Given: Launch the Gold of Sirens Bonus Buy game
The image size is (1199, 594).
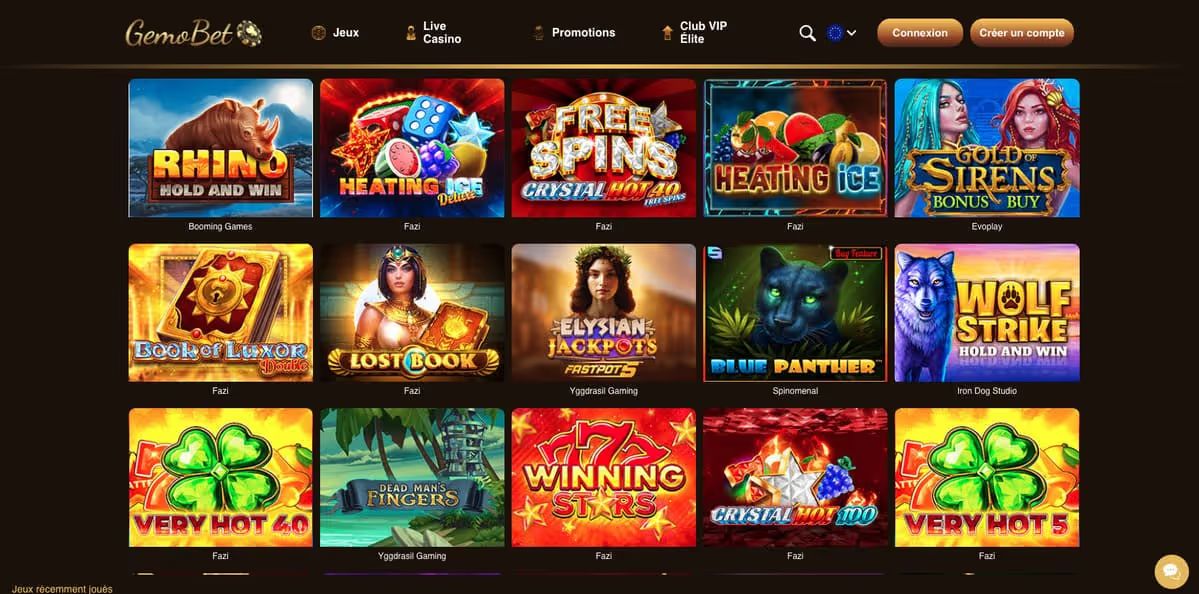Looking at the screenshot, I should [987, 148].
